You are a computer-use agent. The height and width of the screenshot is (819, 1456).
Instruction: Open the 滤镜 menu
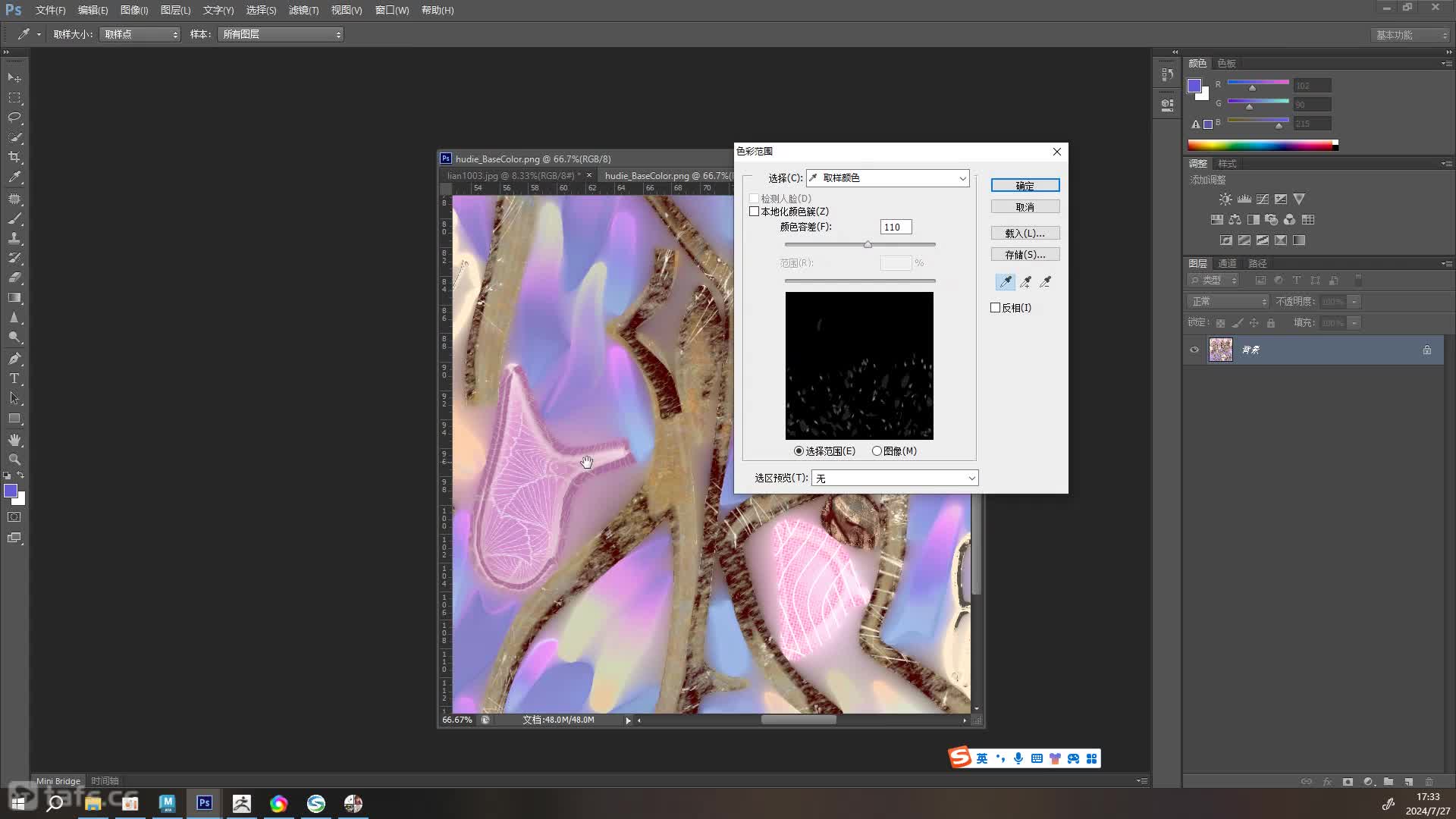(x=303, y=11)
